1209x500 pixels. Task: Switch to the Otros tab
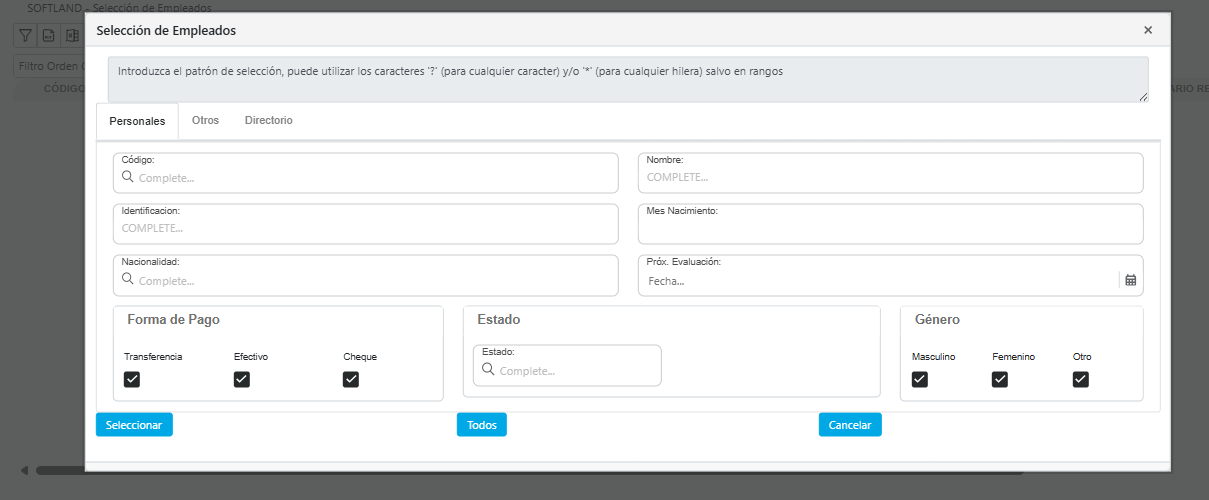coord(205,120)
